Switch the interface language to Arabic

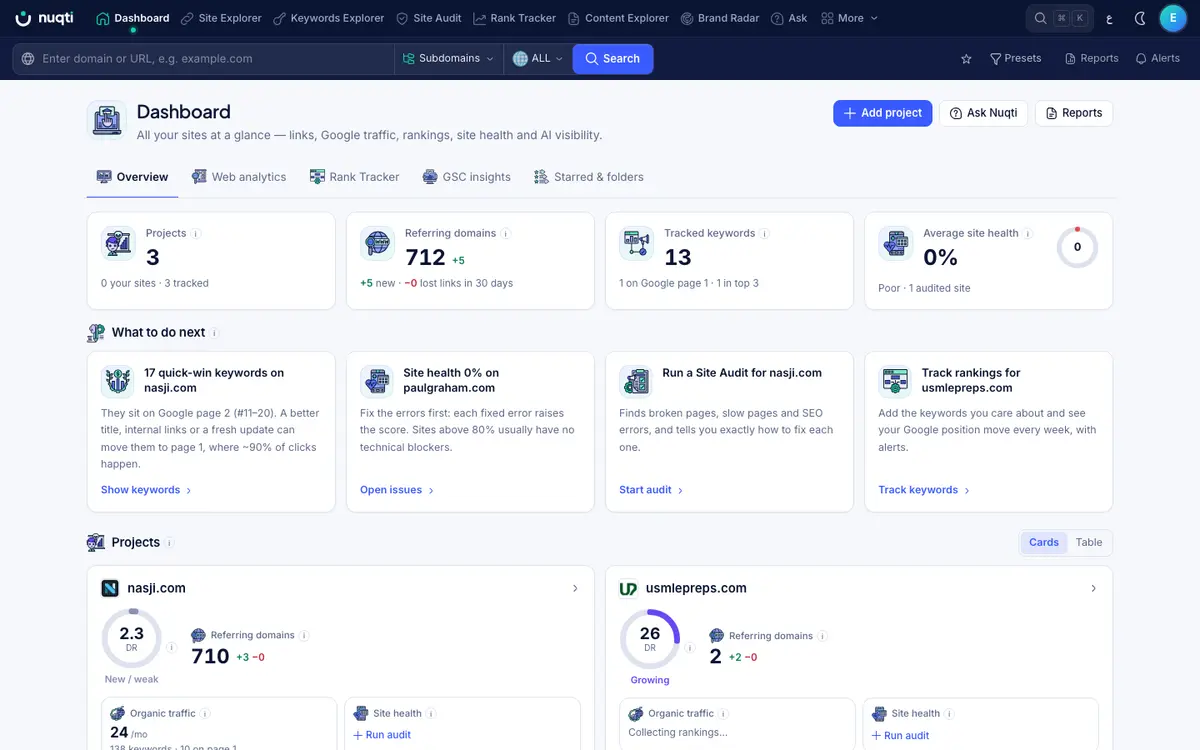pyautogui.click(x=1109, y=18)
